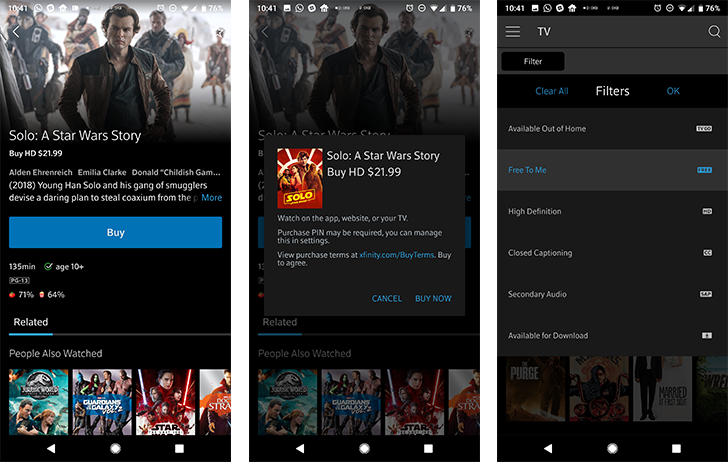Viewport: 728px width, 462px height.
Task: Open the Filter dropdown button
Action: [533, 61]
